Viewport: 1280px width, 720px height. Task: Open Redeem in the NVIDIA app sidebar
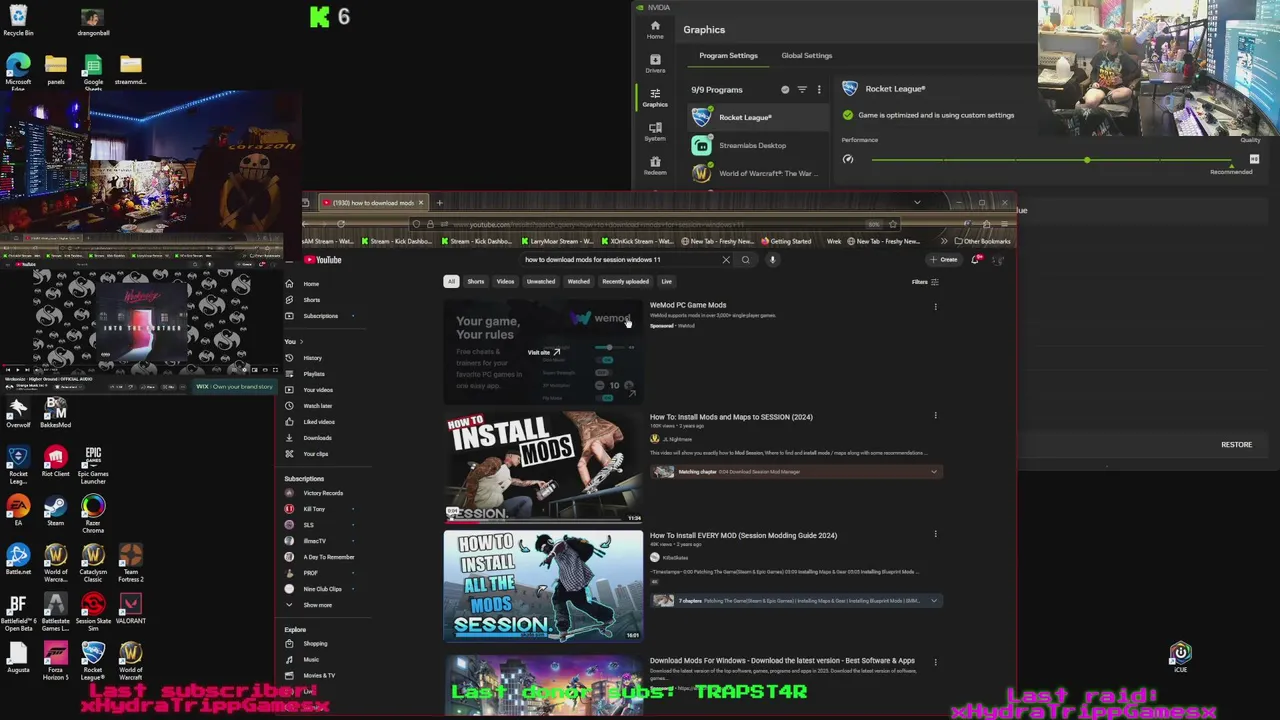coord(655,165)
